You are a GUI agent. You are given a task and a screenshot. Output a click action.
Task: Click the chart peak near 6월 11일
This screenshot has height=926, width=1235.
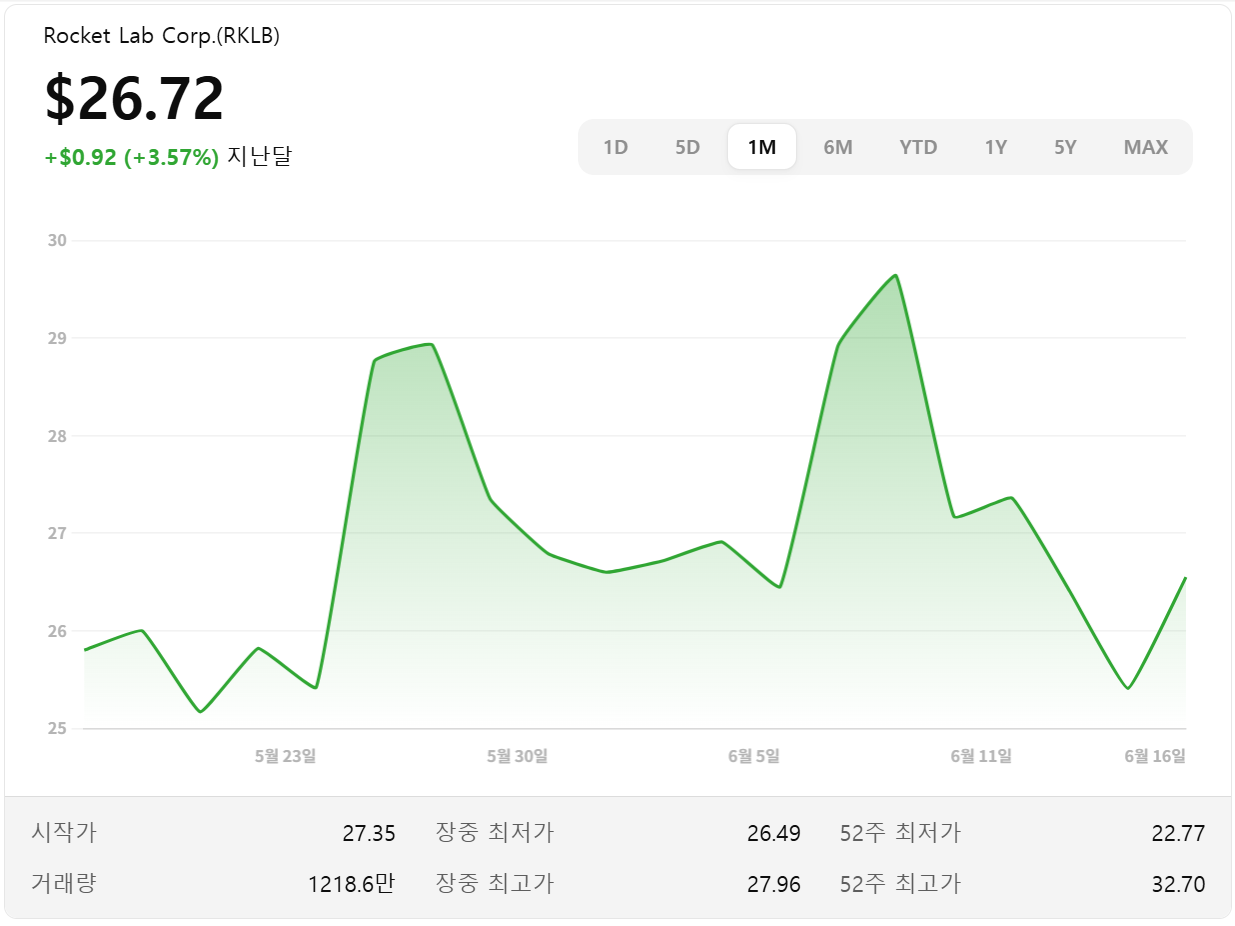click(893, 275)
